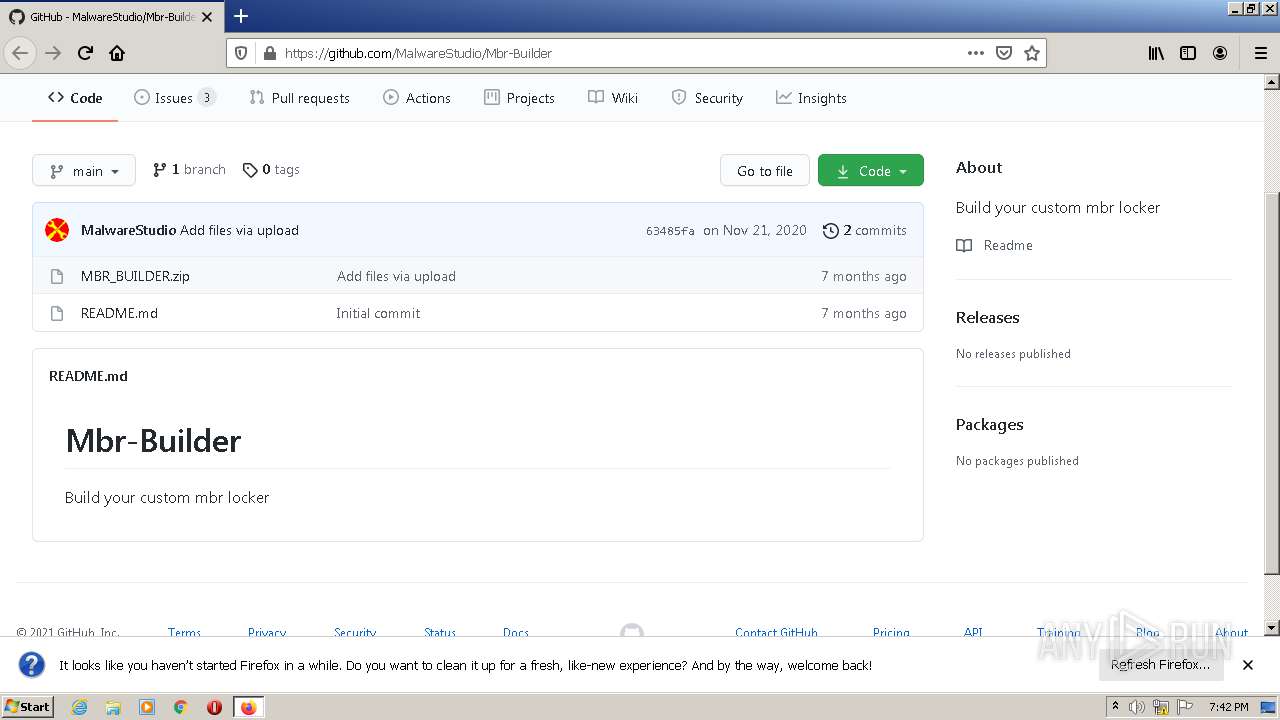
Task: Open the tracking protection shield icon
Action: click(x=241, y=53)
